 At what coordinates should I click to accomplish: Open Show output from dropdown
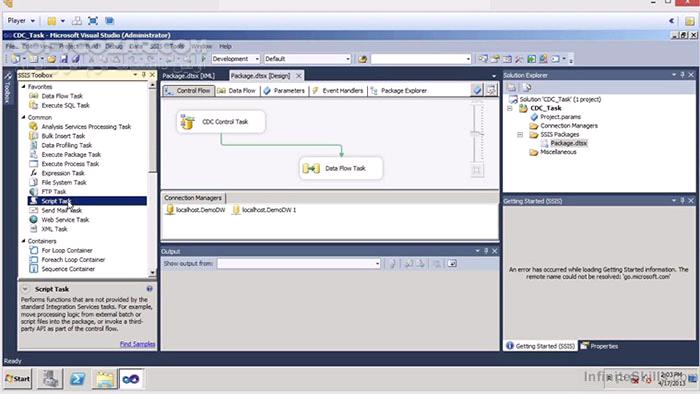(377, 264)
